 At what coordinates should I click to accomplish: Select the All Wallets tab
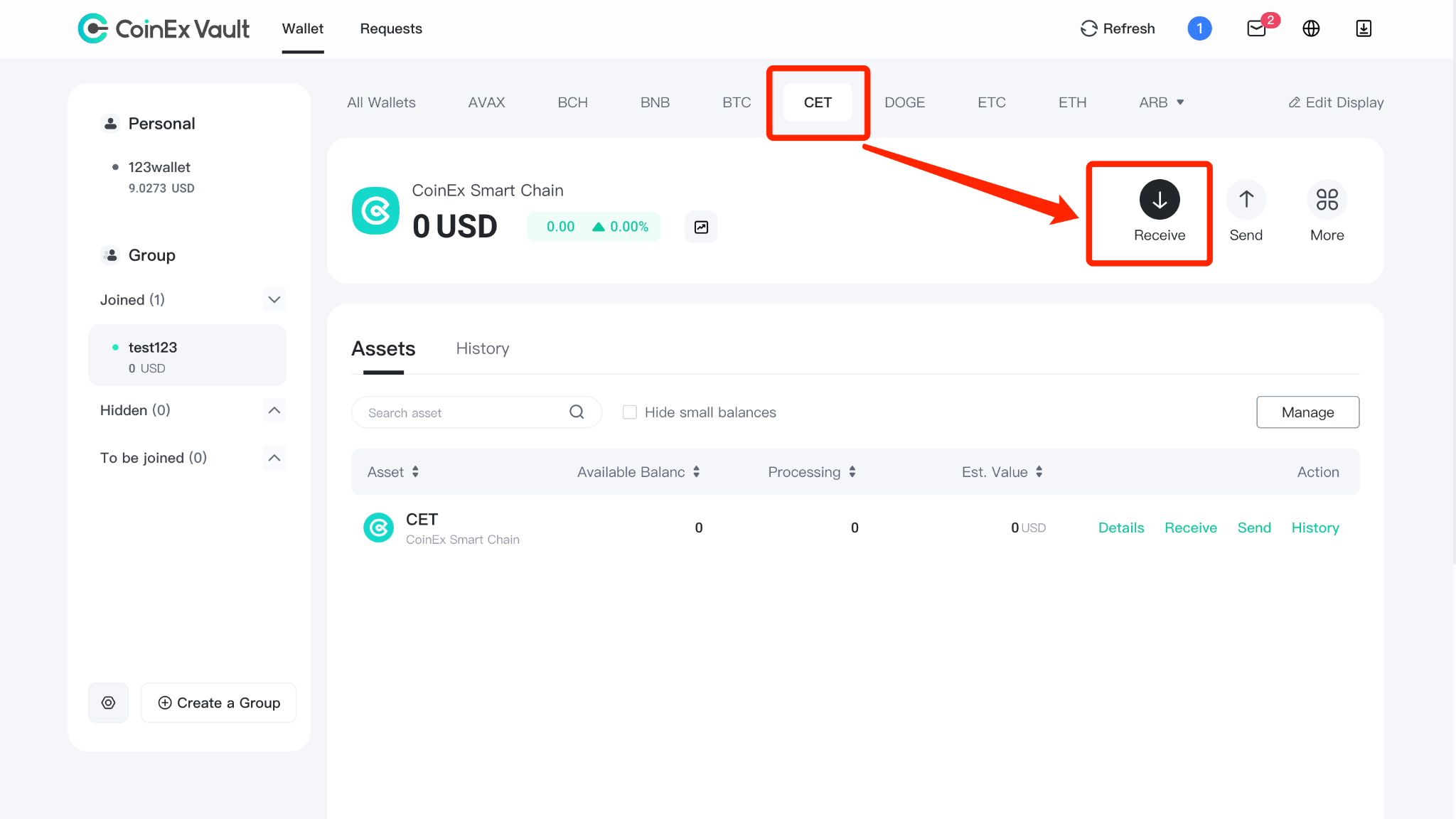[381, 102]
